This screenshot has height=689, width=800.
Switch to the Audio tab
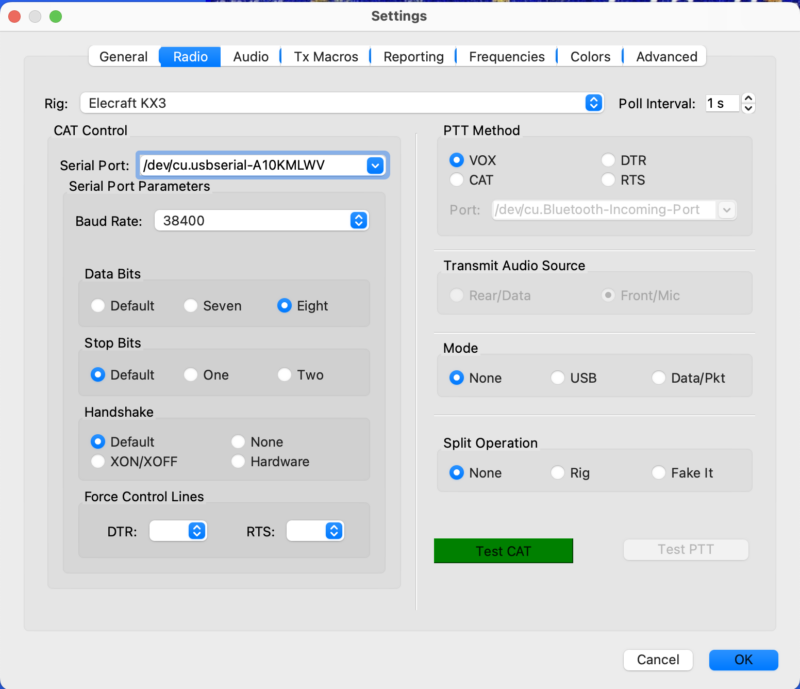(250, 57)
